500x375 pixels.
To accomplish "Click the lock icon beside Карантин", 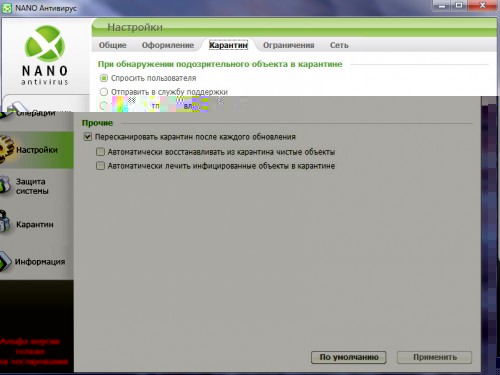I will click(x=5, y=221).
